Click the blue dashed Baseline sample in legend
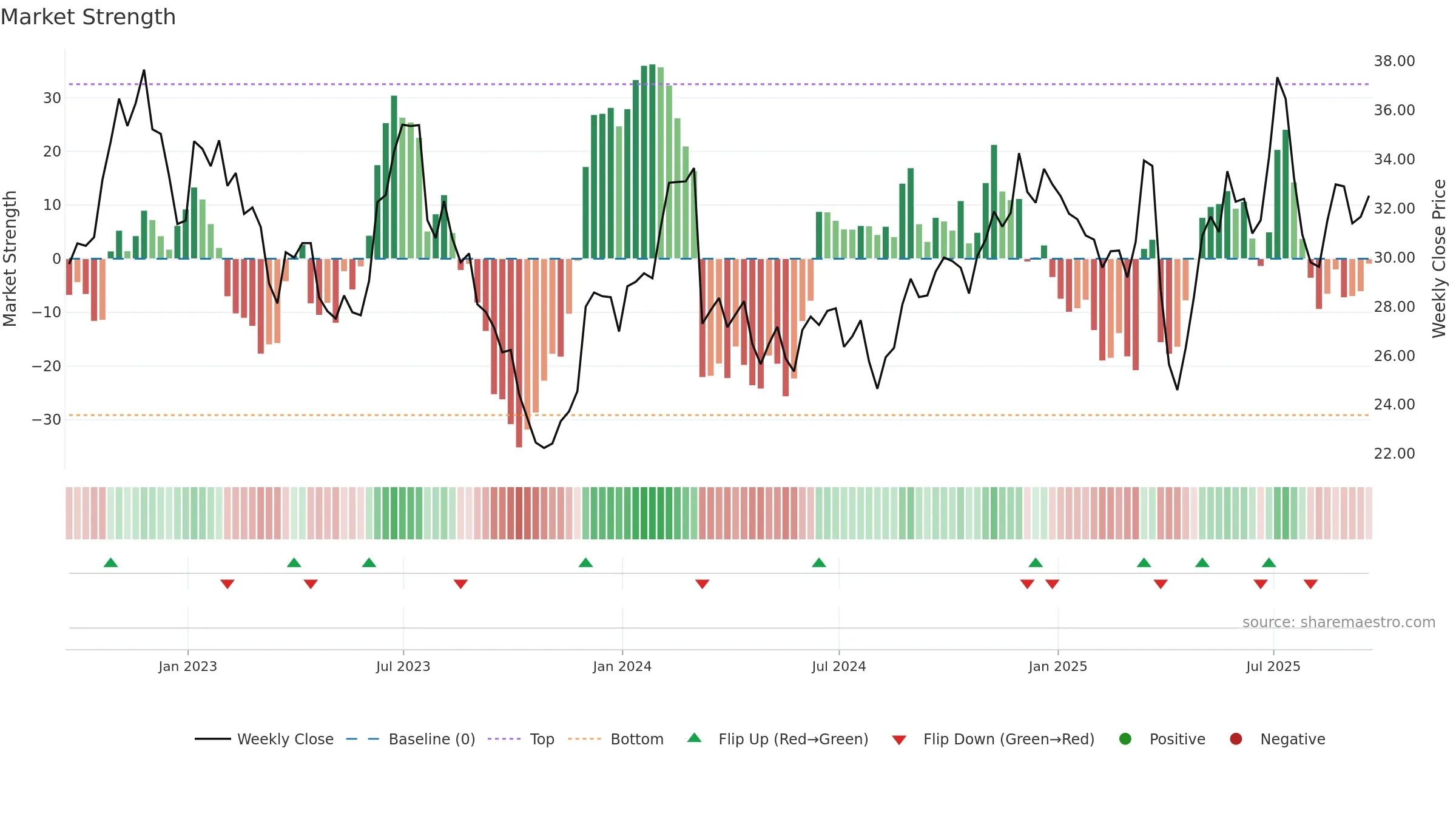 pos(362,739)
